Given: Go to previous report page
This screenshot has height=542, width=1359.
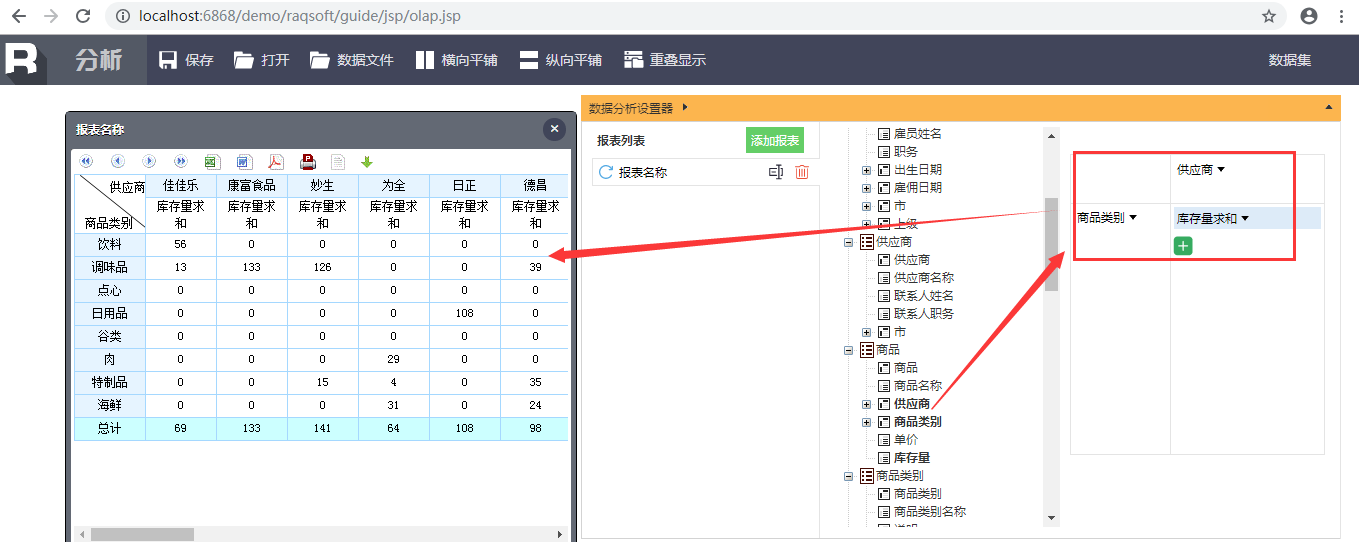Looking at the screenshot, I should pos(118,161).
